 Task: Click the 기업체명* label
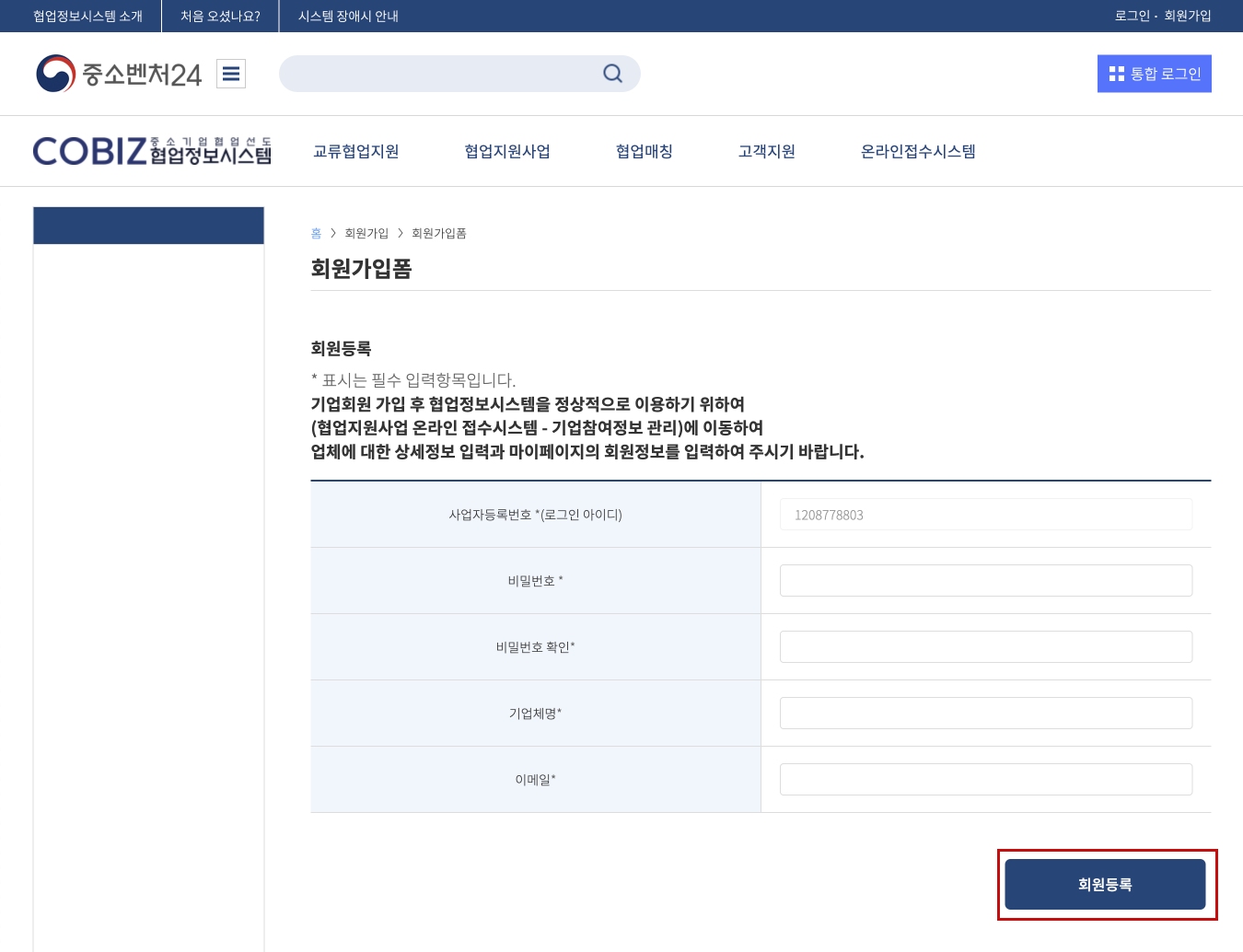(536, 714)
